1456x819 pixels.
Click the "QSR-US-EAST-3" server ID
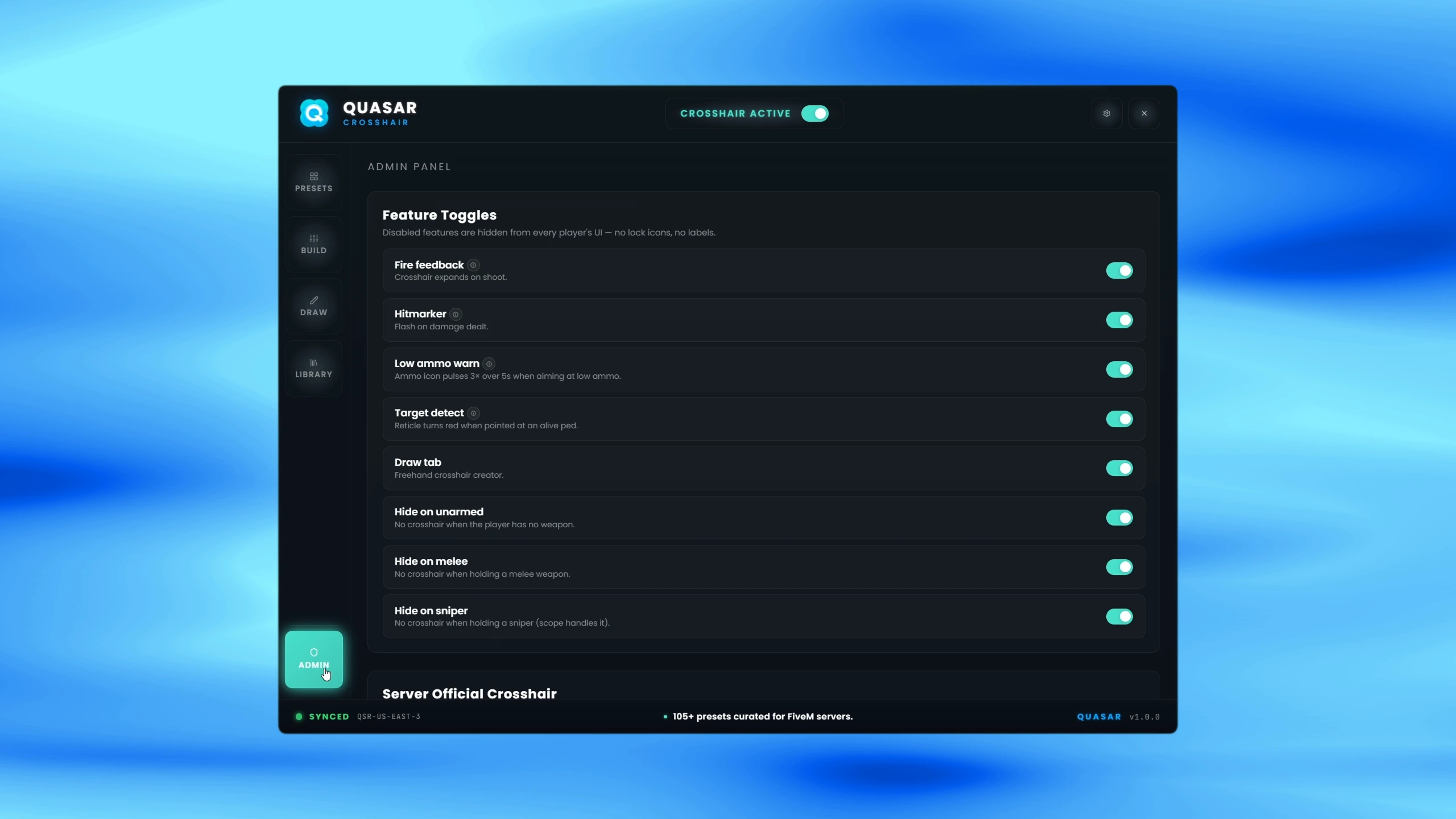(388, 717)
